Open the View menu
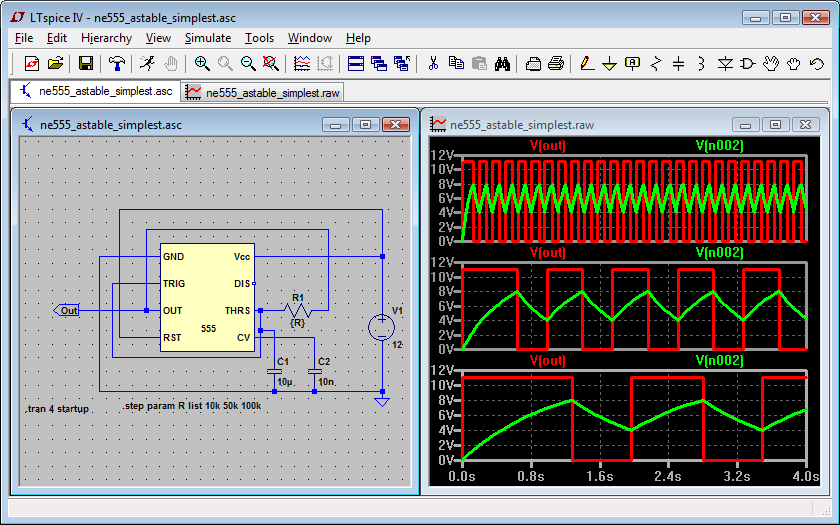Viewport: 840px width, 525px height. click(x=158, y=38)
